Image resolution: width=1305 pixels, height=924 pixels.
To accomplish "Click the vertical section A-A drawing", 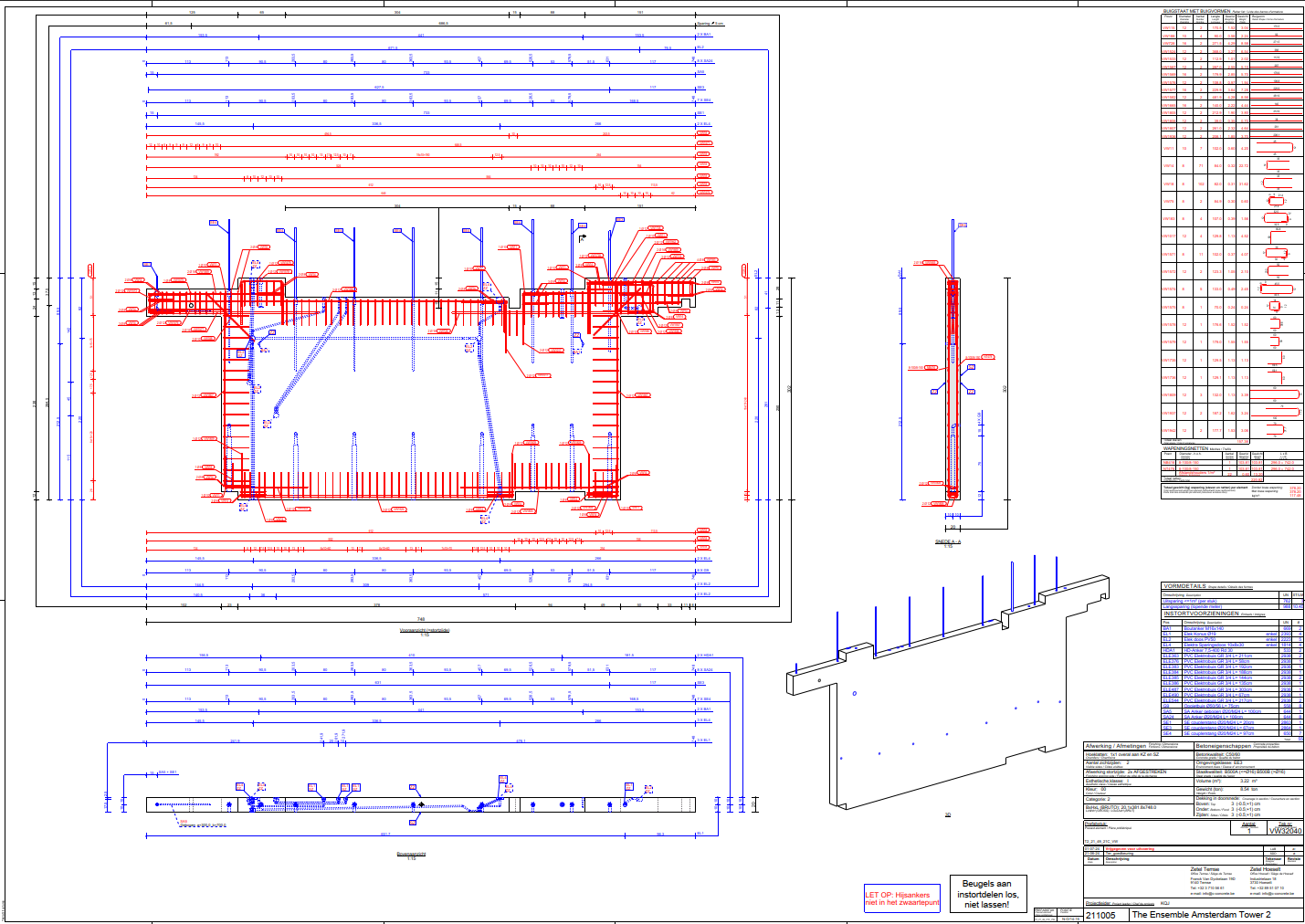I will pos(952,388).
